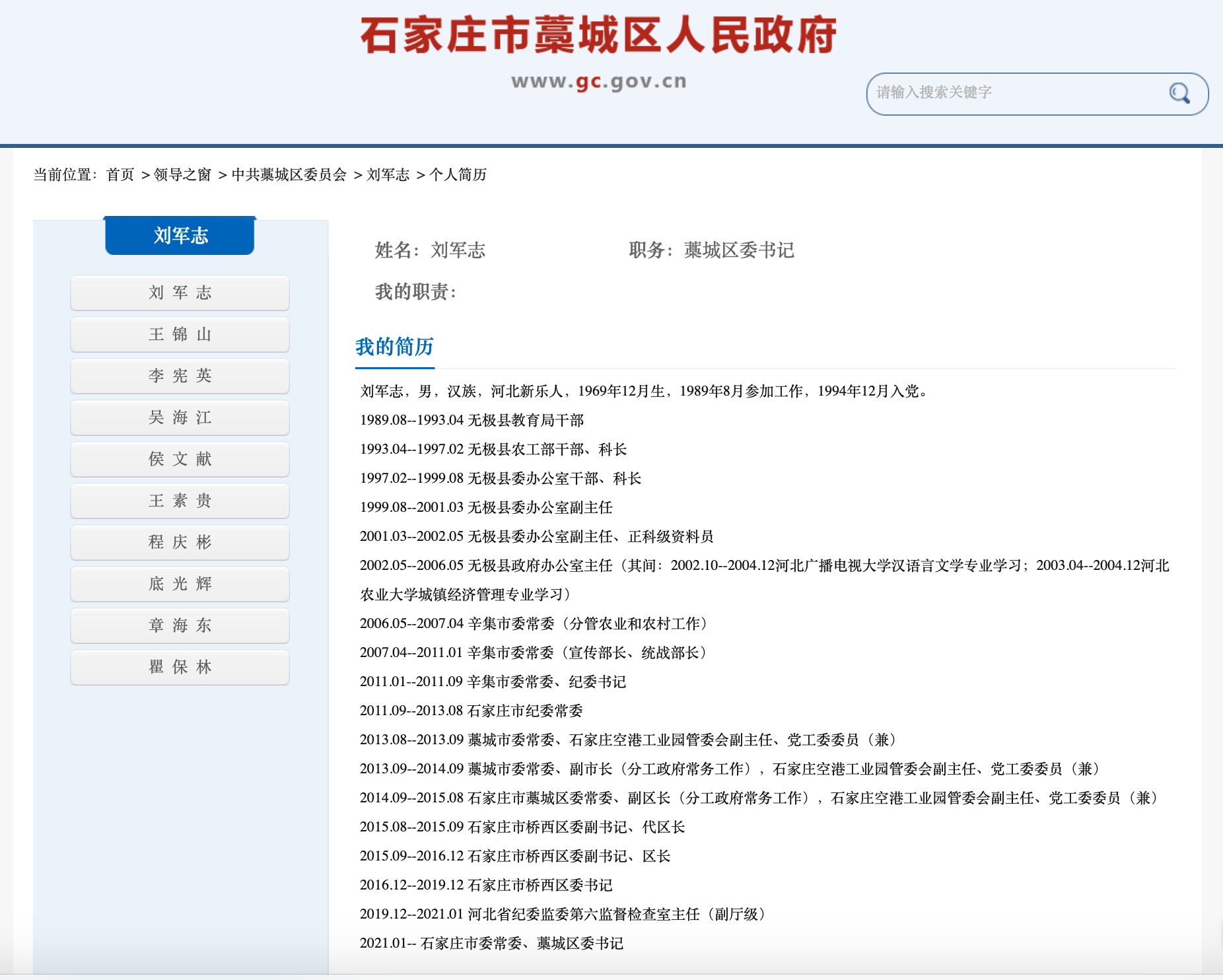This screenshot has height=980, width=1223.
Task: Click the 当前位置 label
Action: 65,174
